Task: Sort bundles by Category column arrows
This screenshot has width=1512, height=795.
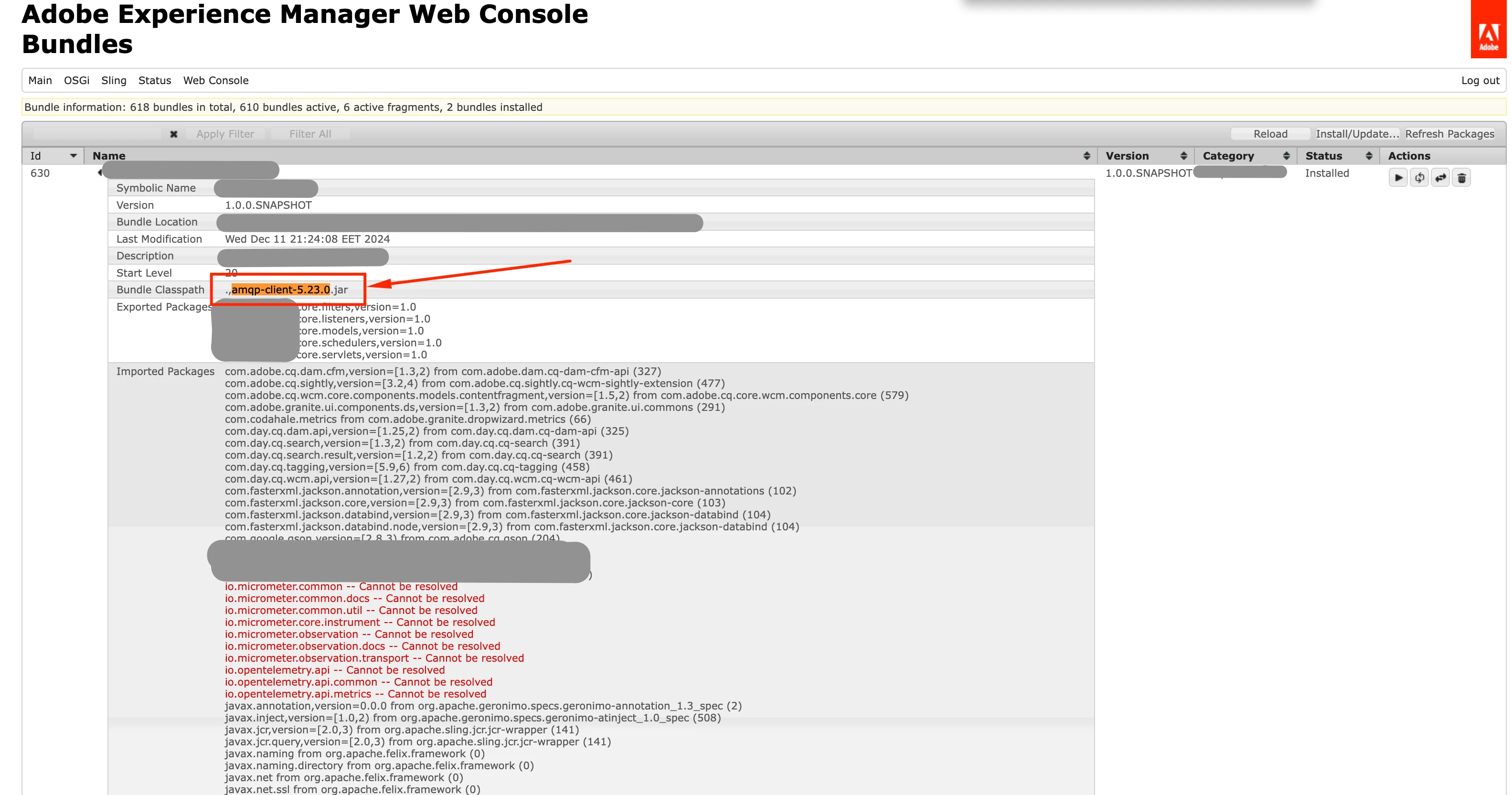Action: click(x=1286, y=156)
